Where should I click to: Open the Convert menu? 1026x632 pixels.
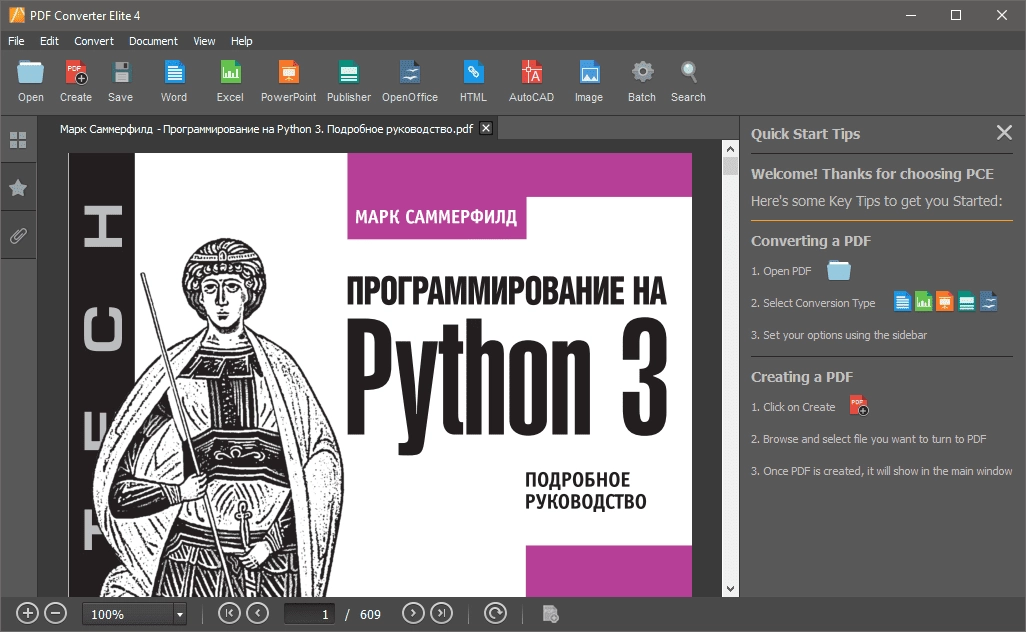(94, 41)
